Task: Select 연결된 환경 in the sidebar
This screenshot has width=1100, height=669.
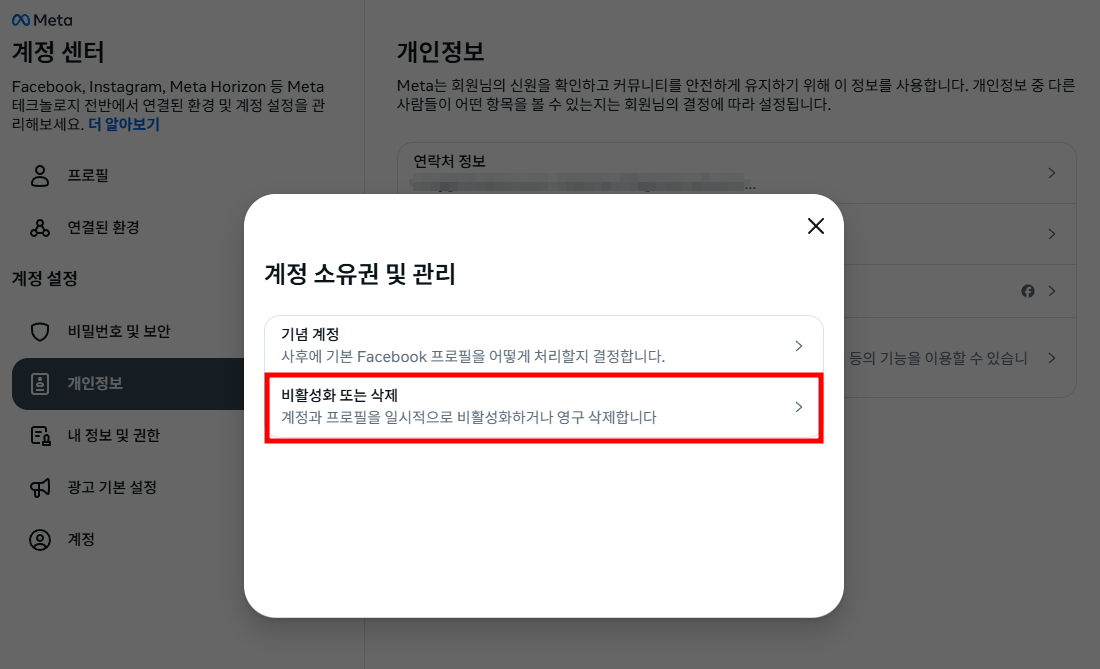Action: coord(128,227)
